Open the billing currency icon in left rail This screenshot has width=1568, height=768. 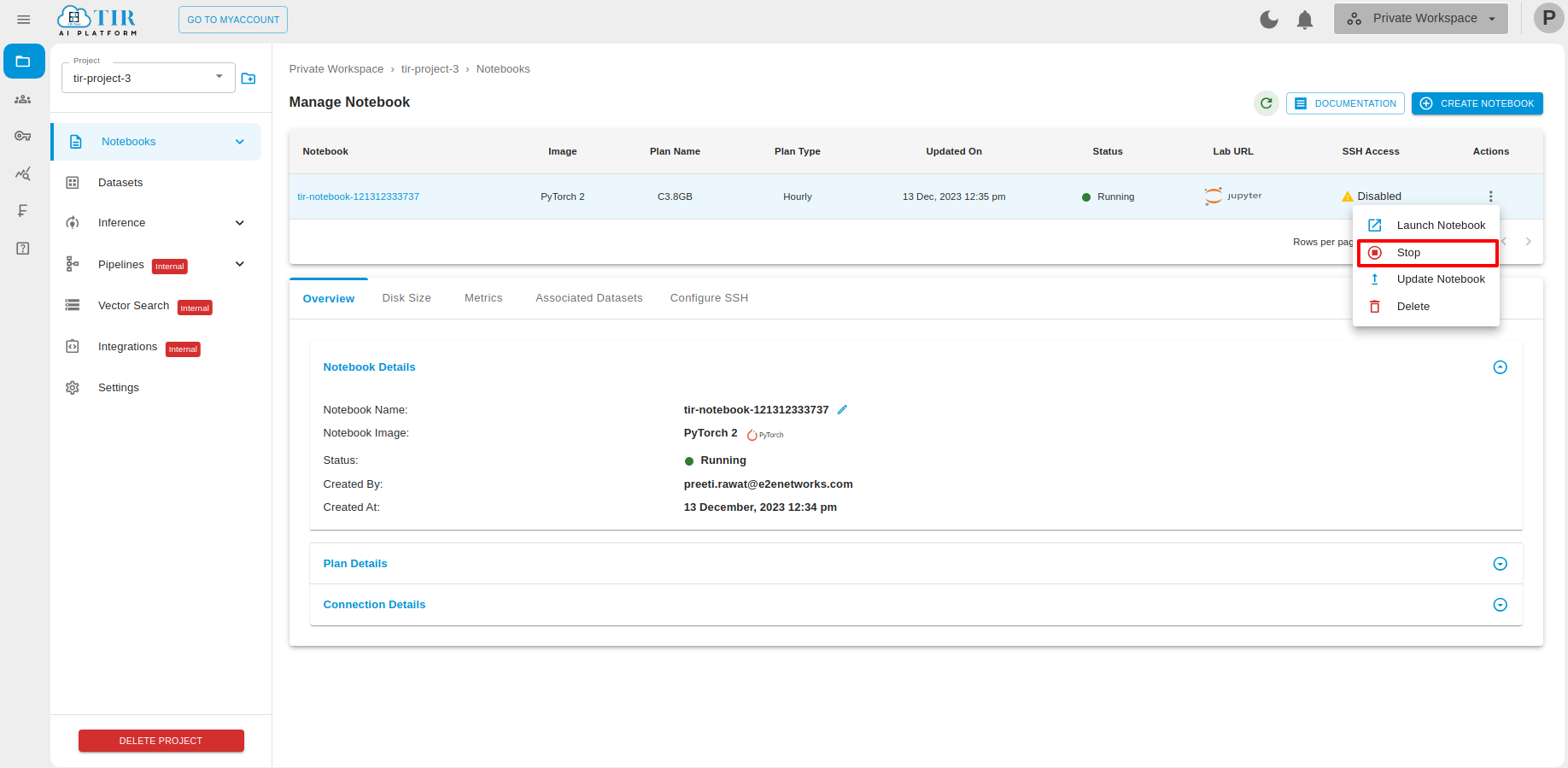[x=23, y=211]
